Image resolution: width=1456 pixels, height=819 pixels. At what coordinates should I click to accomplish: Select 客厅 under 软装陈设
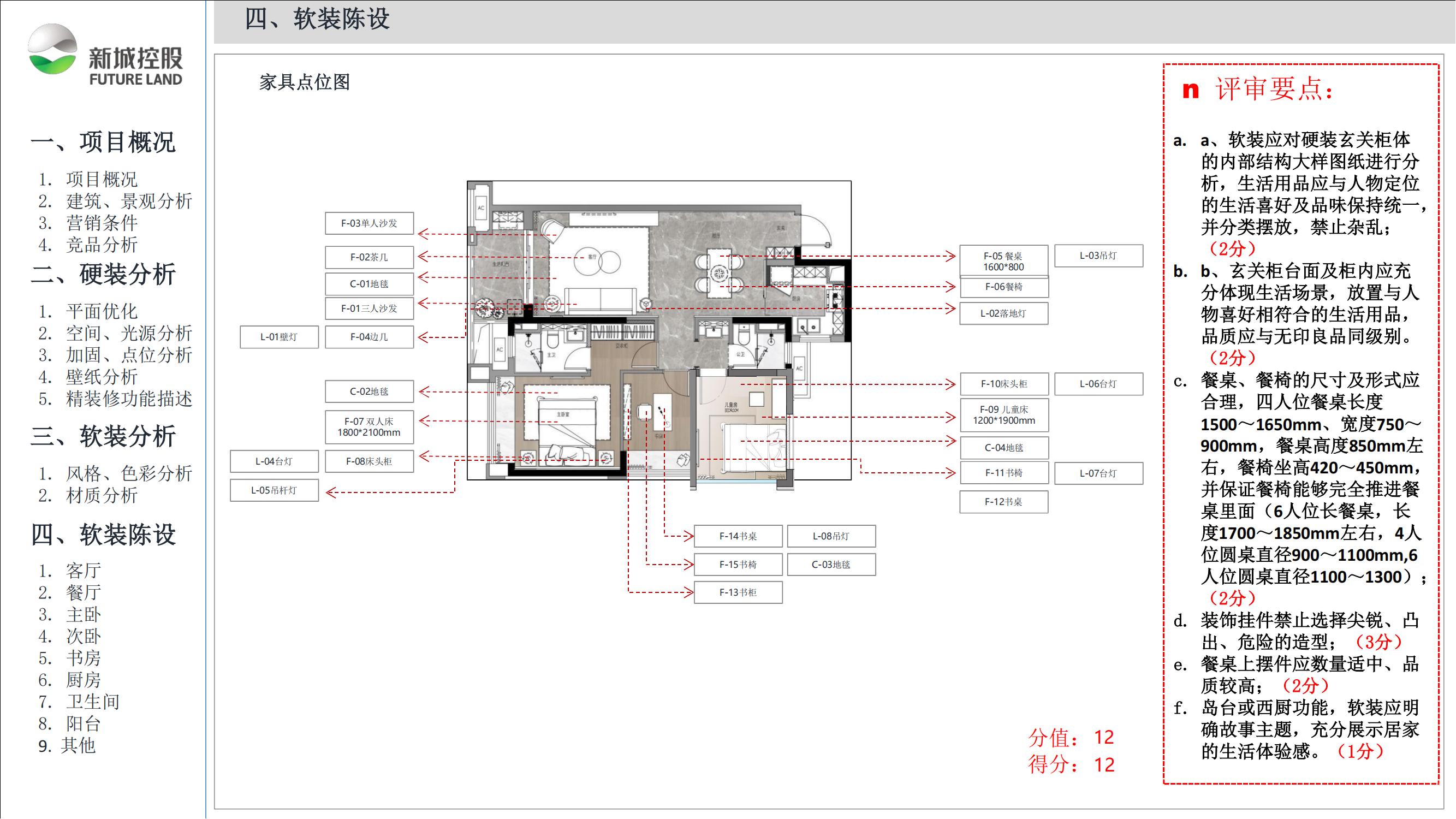[84, 571]
